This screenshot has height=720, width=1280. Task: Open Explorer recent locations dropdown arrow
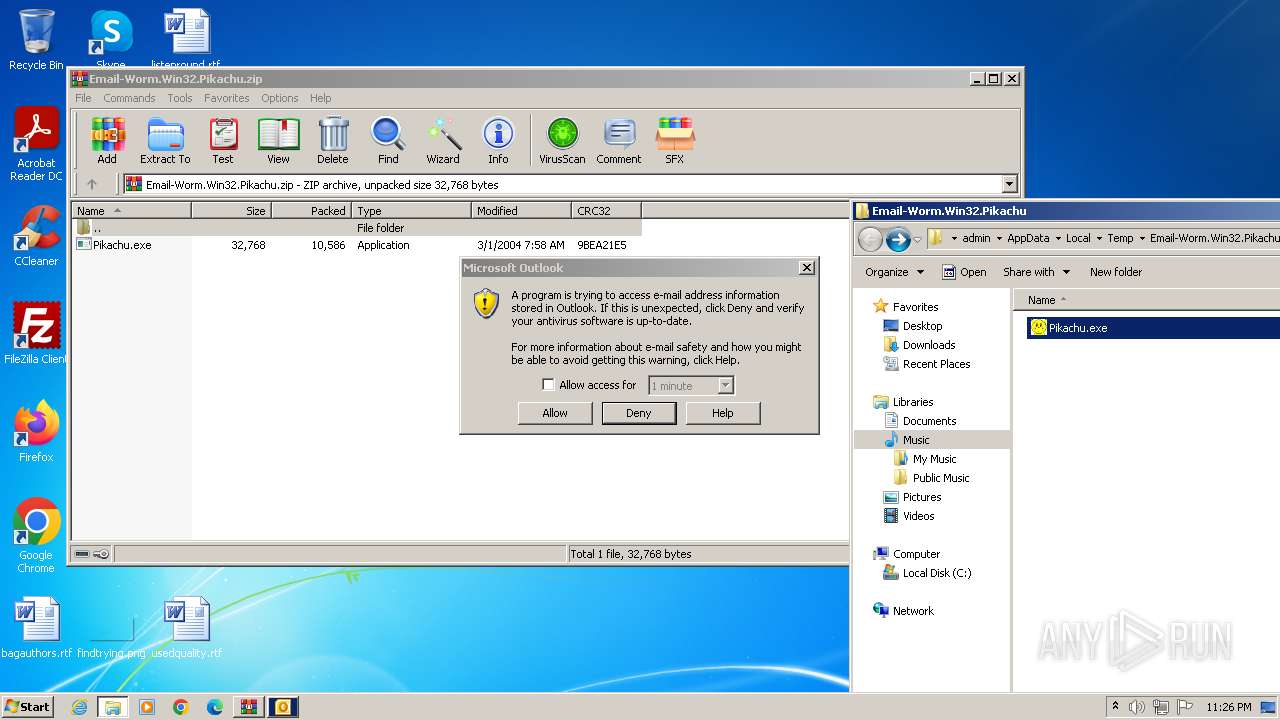917,240
